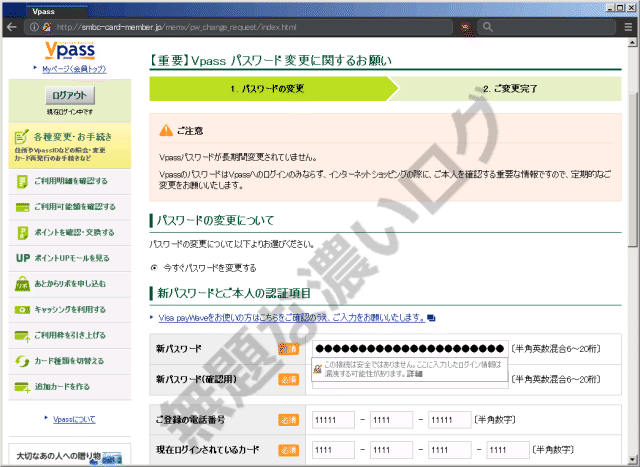Click the UP icon for ポイントUPモール
The image size is (640, 467).
click(23, 258)
